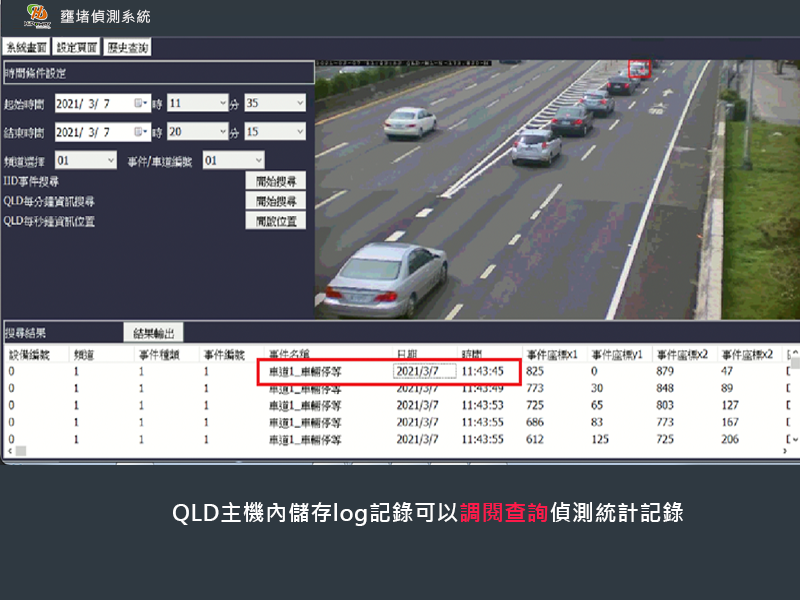800x600 pixels.
Task: Start the QLD per-minute info search
Action: tap(275, 201)
